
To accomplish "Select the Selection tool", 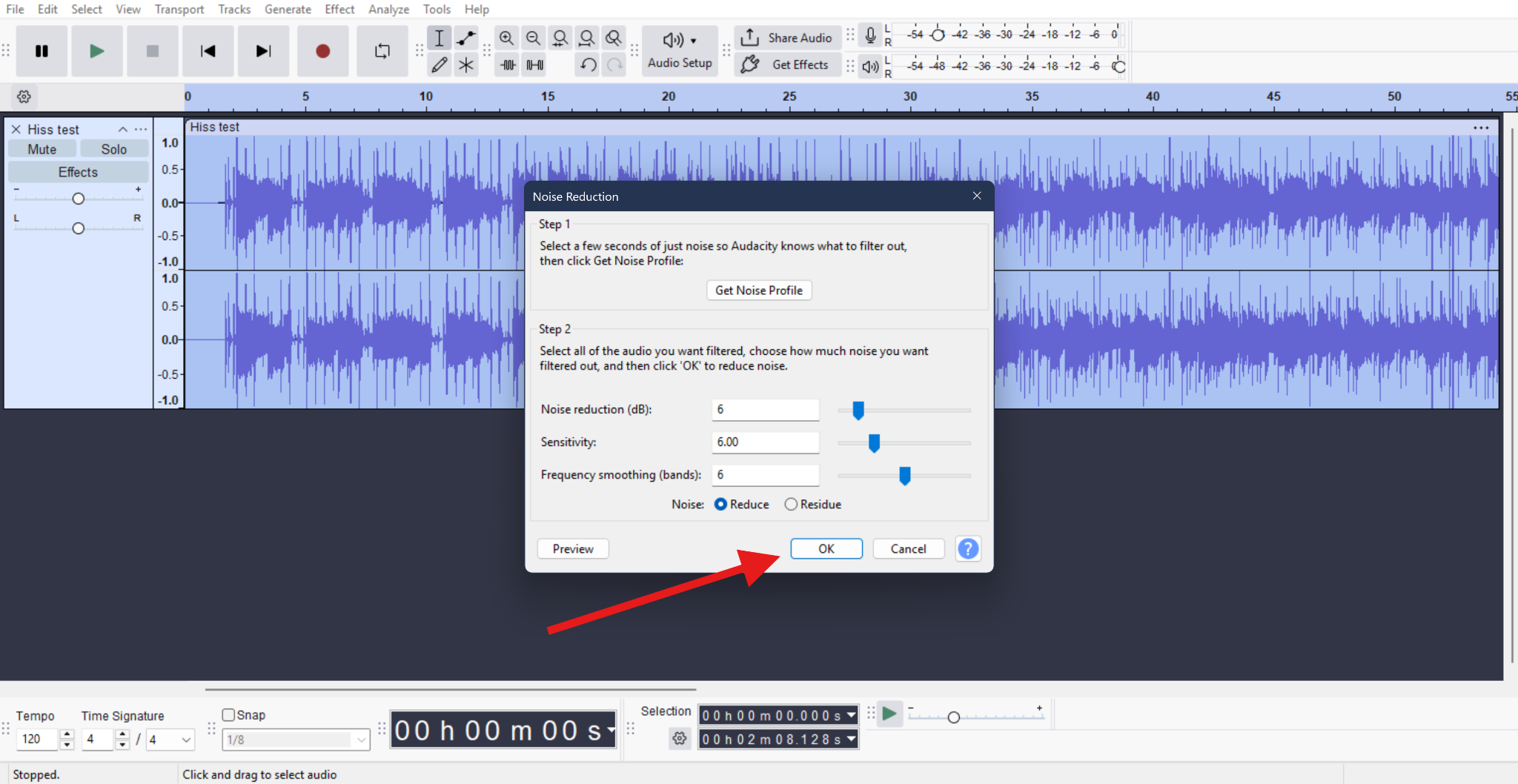I will 440,38.
